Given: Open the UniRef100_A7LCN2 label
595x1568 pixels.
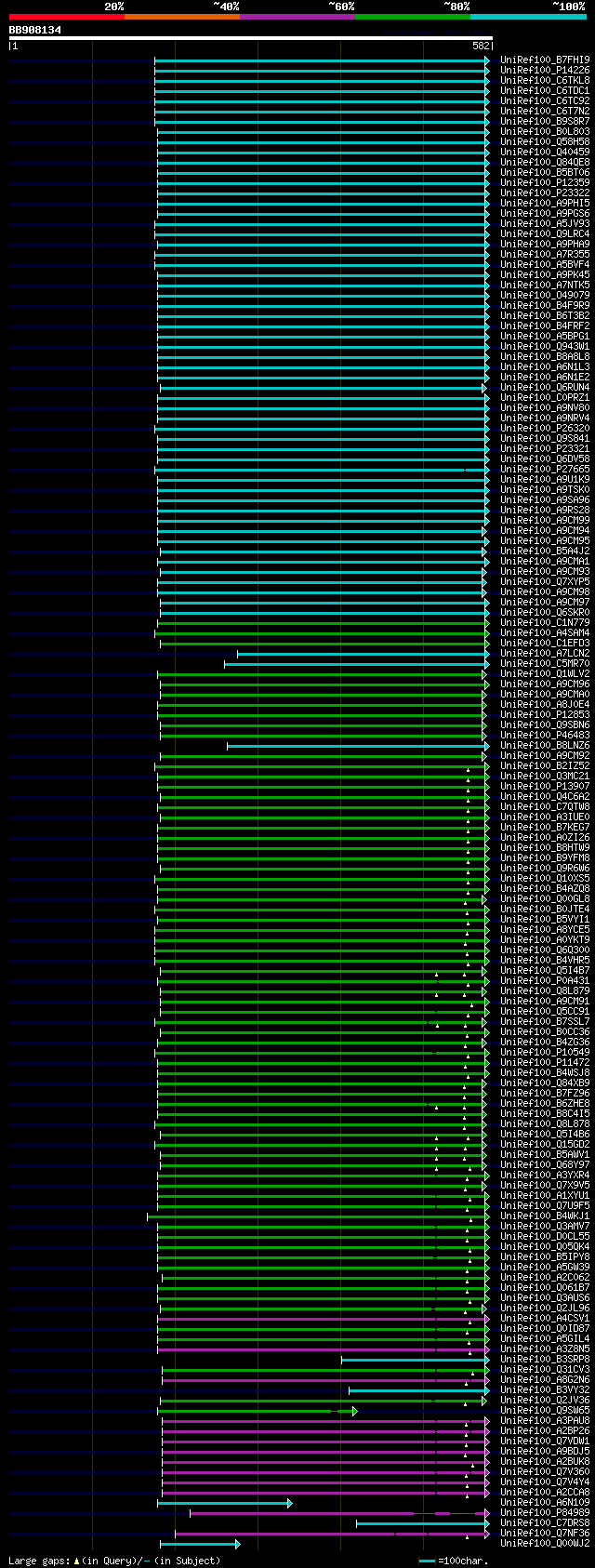Looking at the screenshot, I should [x=545, y=653].
